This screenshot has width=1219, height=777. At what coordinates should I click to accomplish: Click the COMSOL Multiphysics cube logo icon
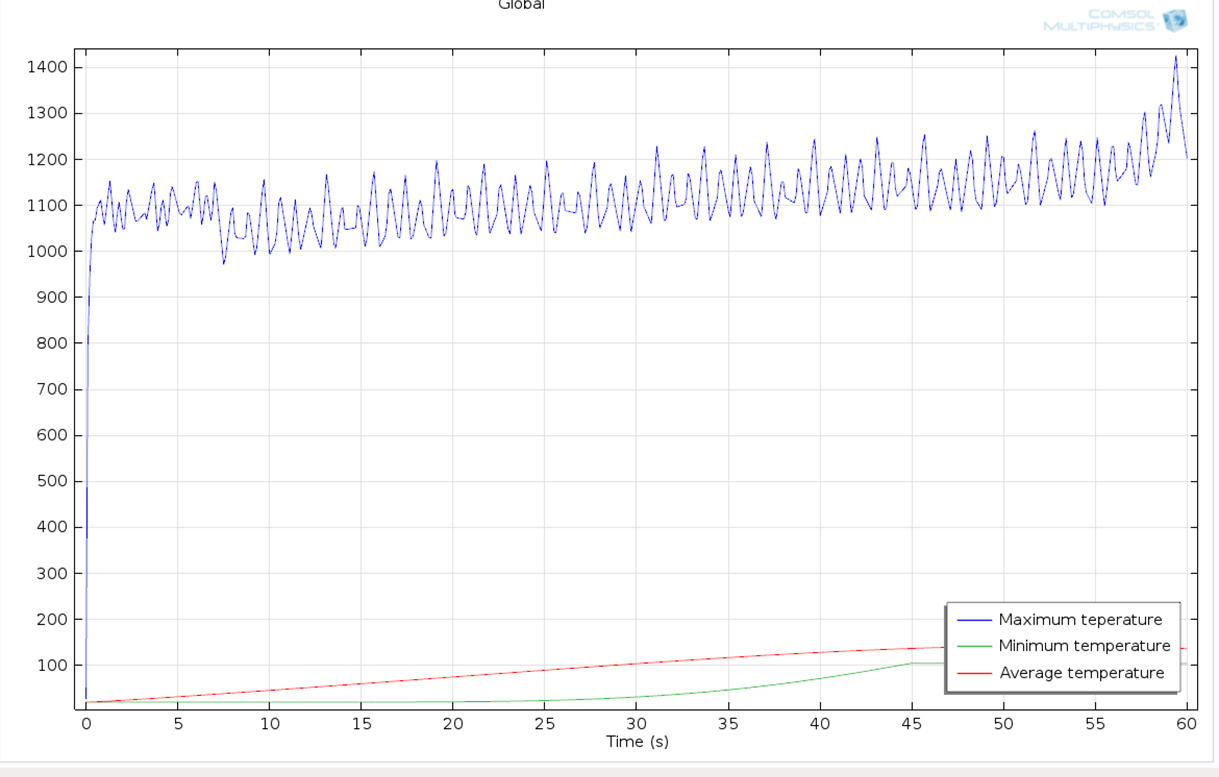[1174, 20]
